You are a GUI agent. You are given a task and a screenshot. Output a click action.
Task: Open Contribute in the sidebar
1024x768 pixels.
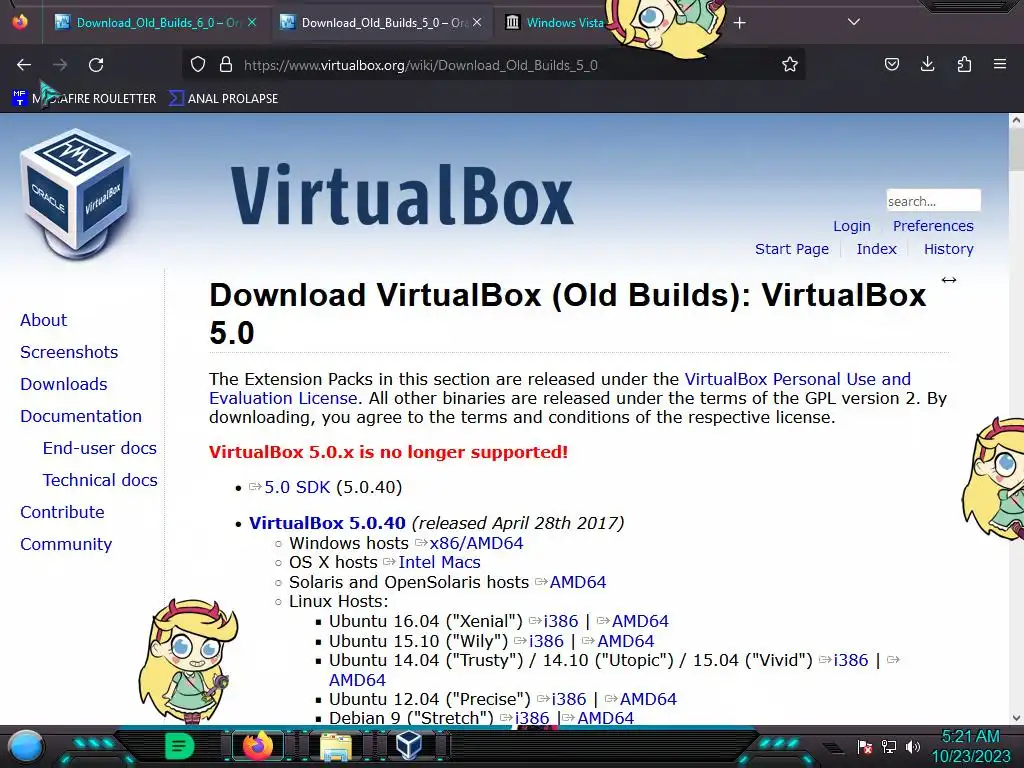point(62,512)
